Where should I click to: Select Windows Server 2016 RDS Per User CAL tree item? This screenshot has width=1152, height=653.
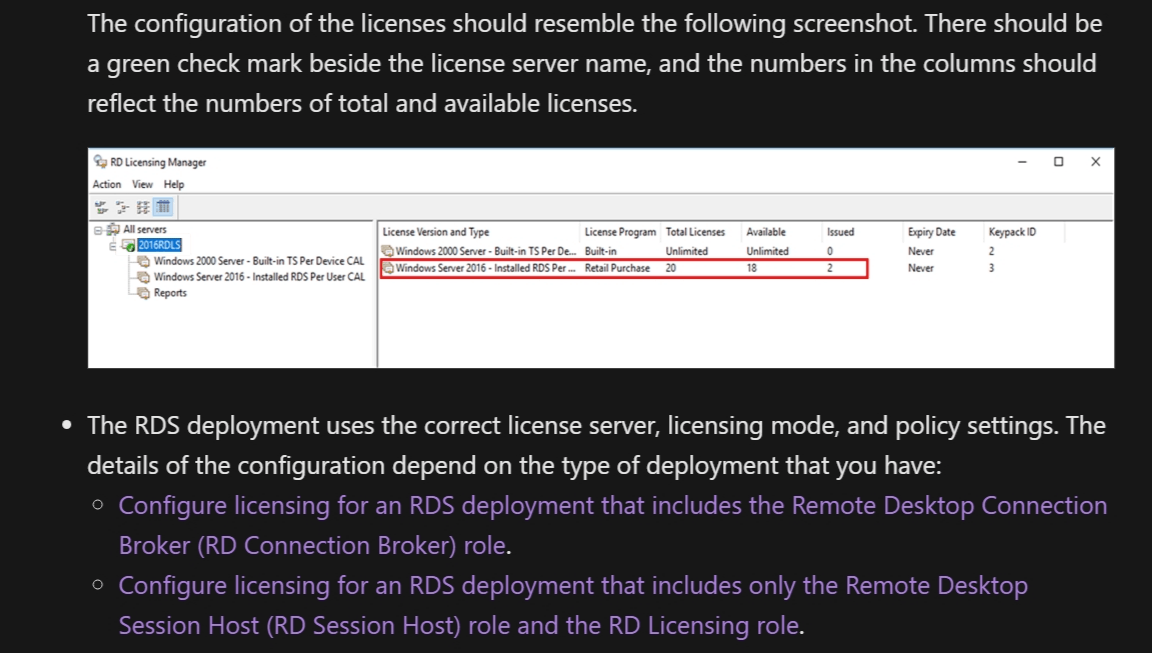[x=259, y=277]
